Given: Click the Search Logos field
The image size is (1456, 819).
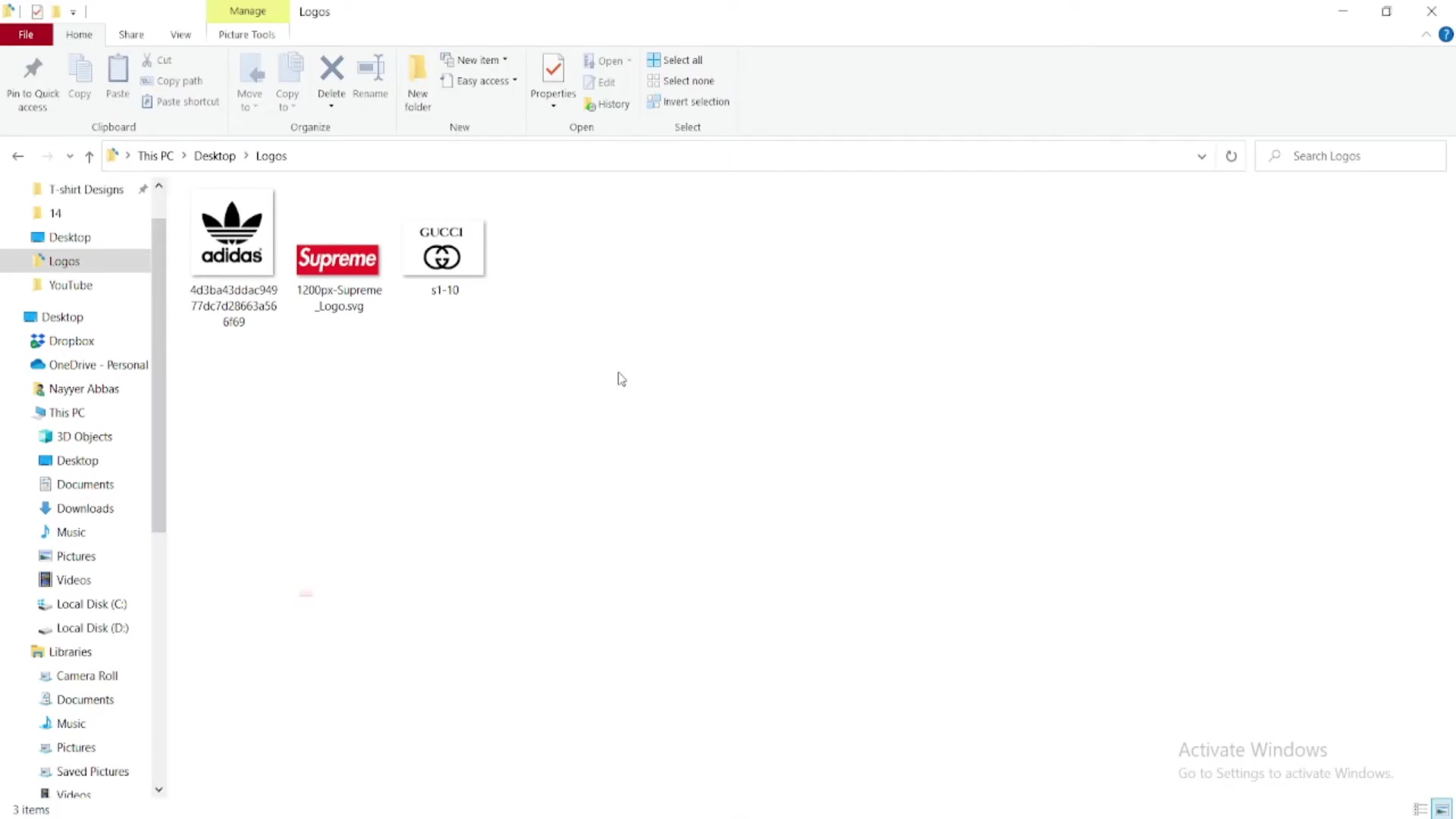Looking at the screenshot, I should [1351, 155].
